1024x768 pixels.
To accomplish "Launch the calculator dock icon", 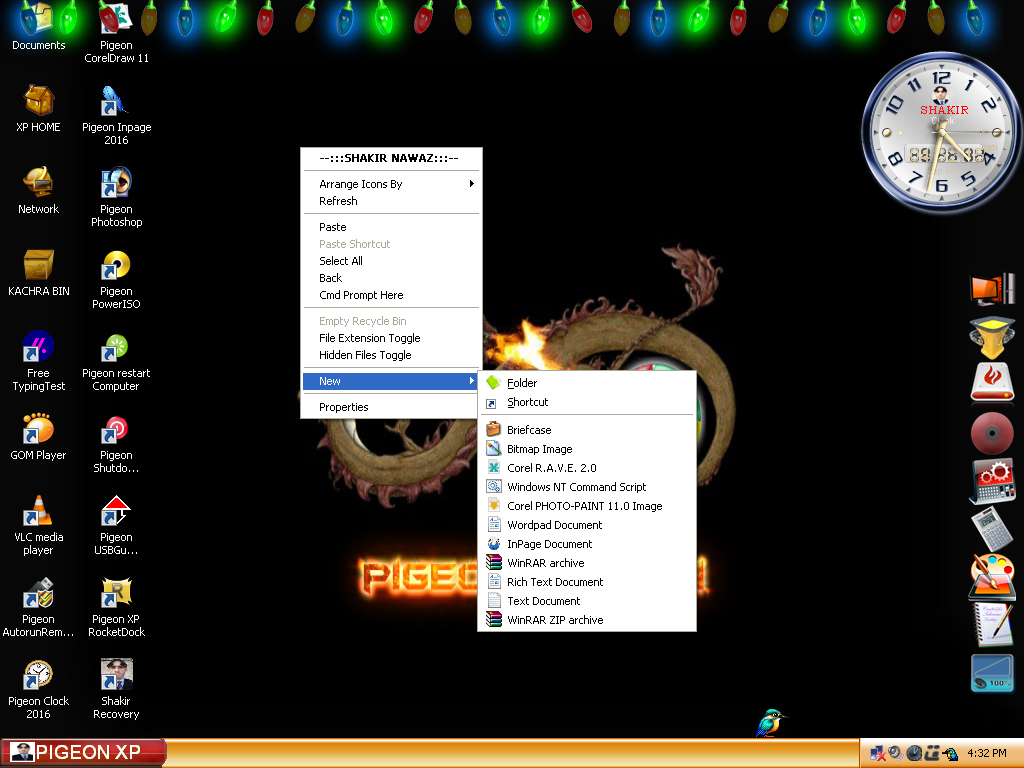I will [x=992, y=529].
